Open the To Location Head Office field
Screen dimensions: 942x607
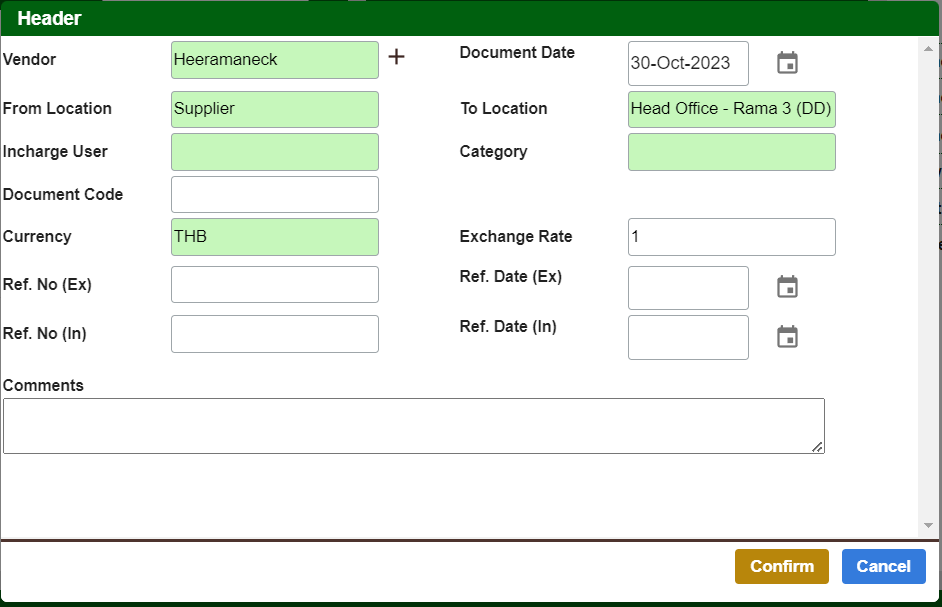(731, 109)
